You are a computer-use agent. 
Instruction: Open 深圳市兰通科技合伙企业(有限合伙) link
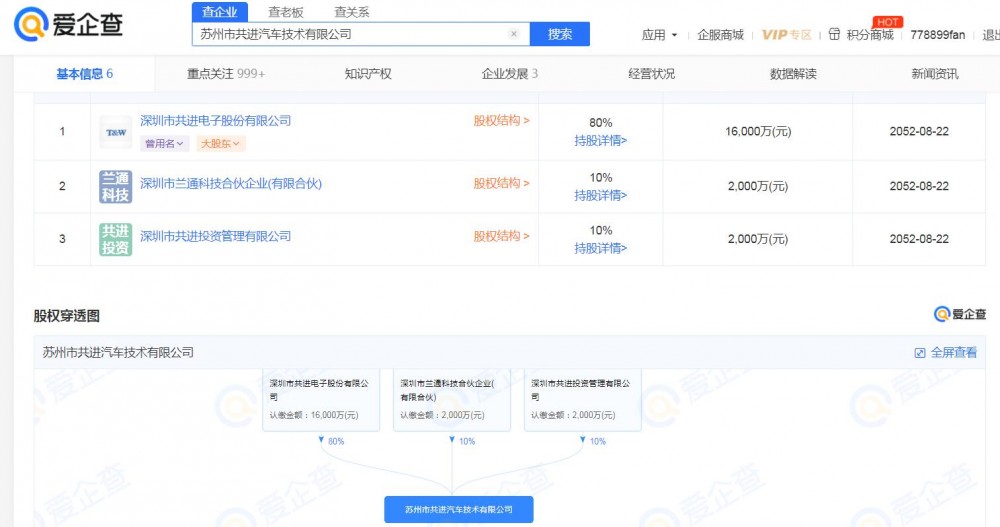pyautogui.click(x=231, y=184)
